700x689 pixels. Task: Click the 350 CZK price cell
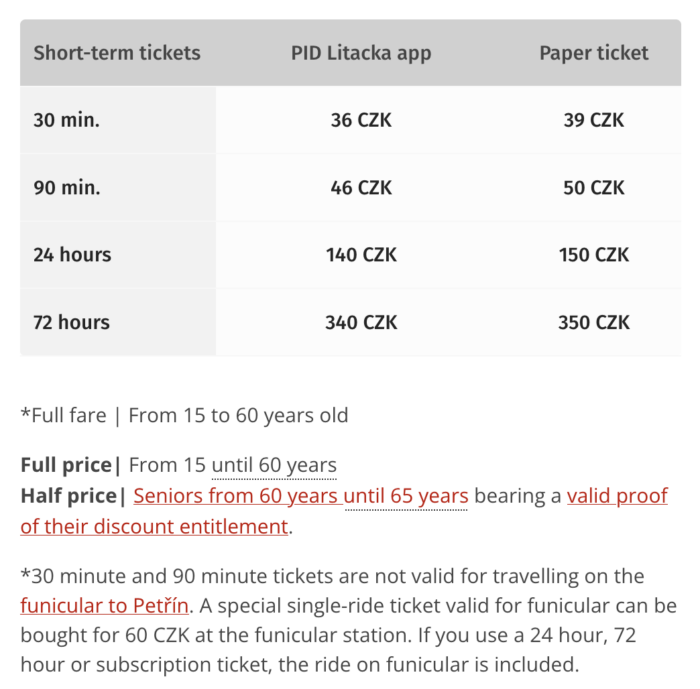tap(594, 322)
